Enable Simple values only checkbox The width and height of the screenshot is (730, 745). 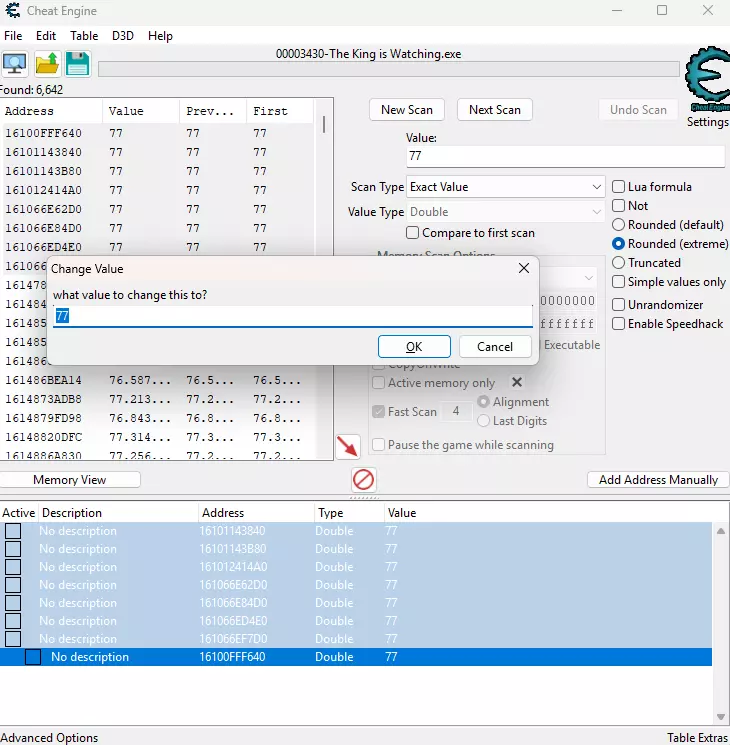pyautogui.click(x=618, y=282)
